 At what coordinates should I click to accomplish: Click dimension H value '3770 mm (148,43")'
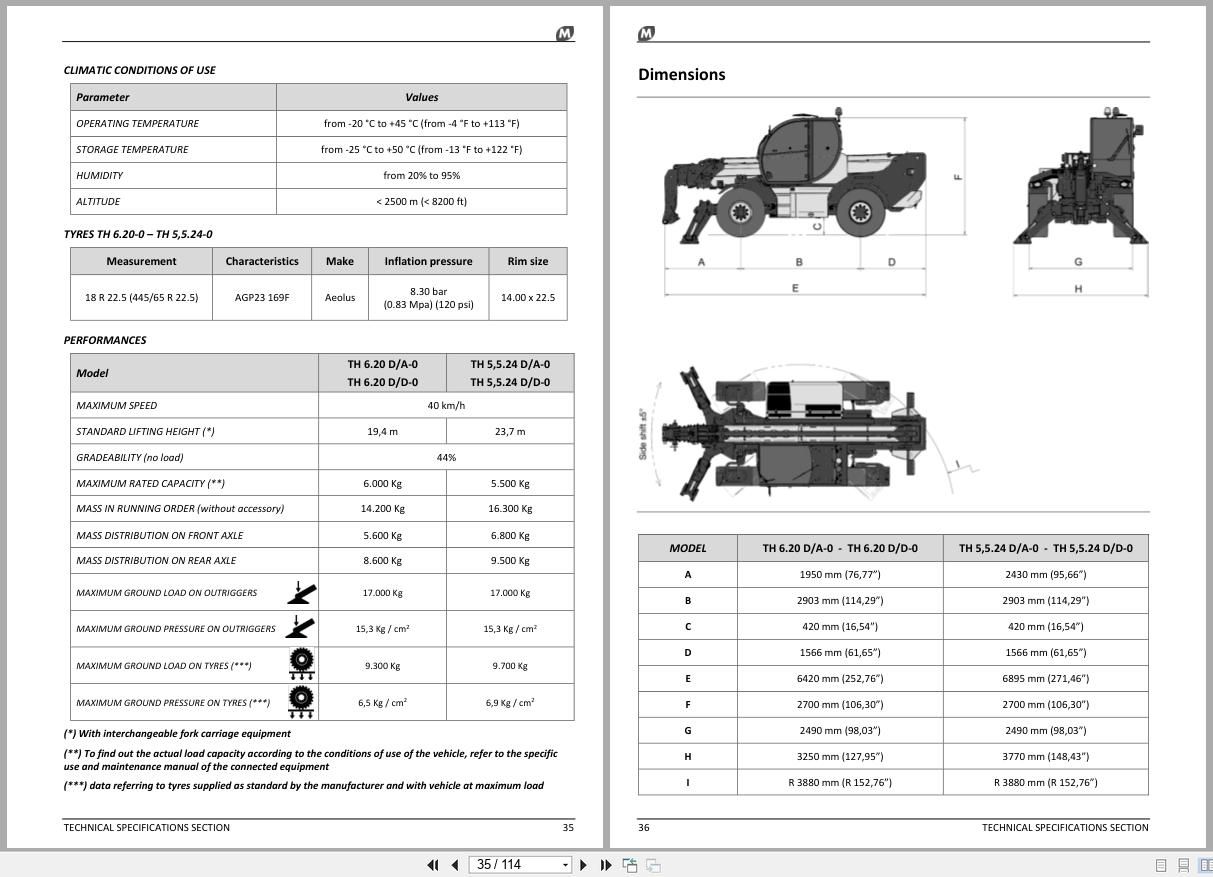[x=1045, y=756]
